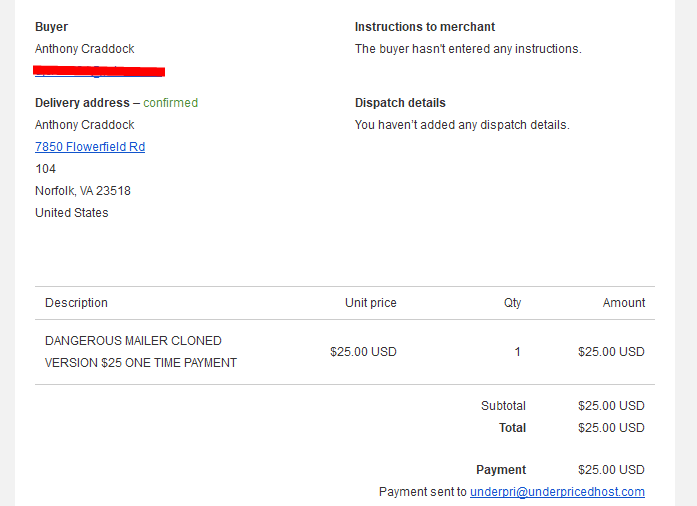The width and height of the screenshot is (697, 506).
Task: Click the Delivery address heading
Action: 82,103
